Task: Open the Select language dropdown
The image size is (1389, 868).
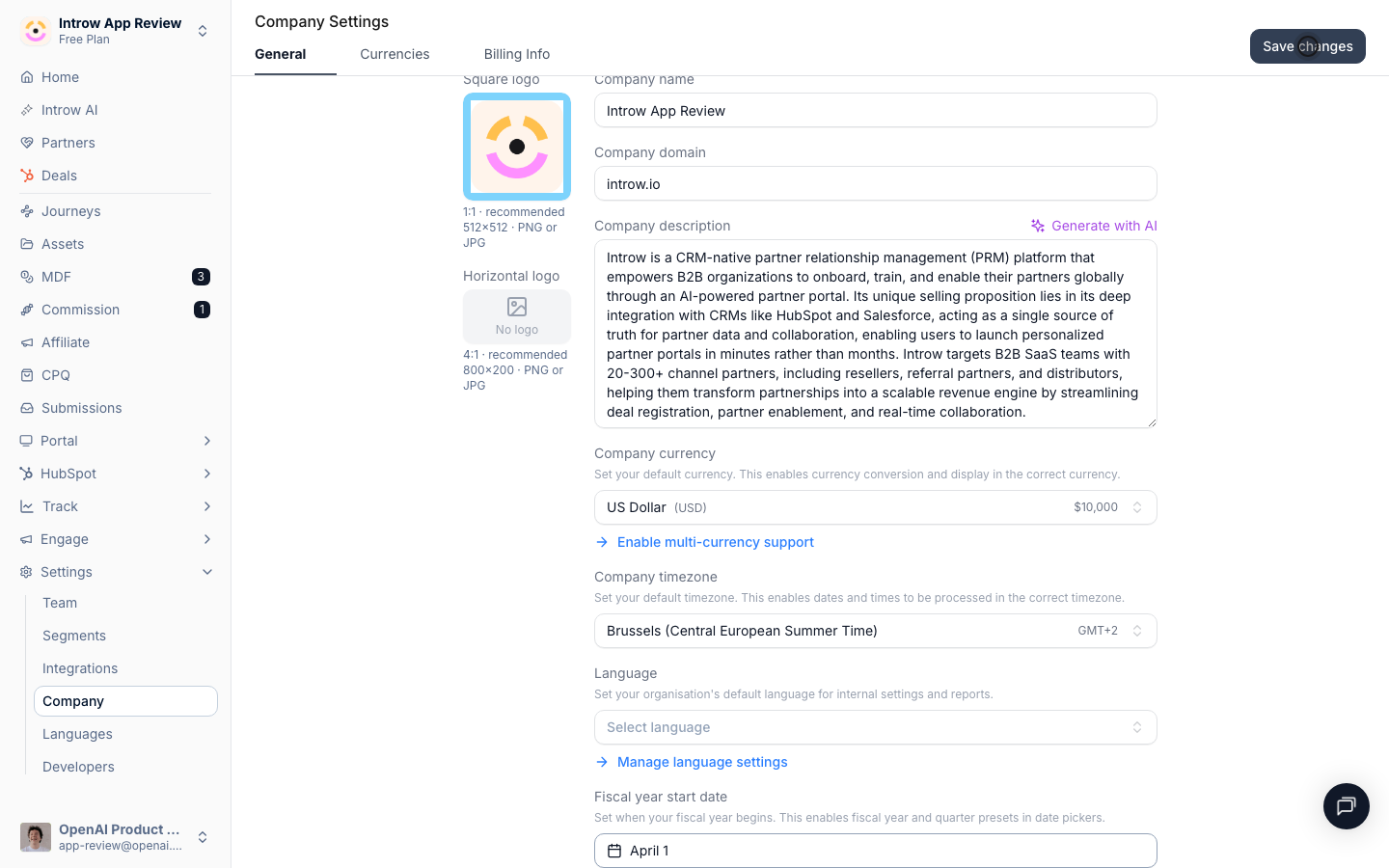Action: click(x=876, y=727)
